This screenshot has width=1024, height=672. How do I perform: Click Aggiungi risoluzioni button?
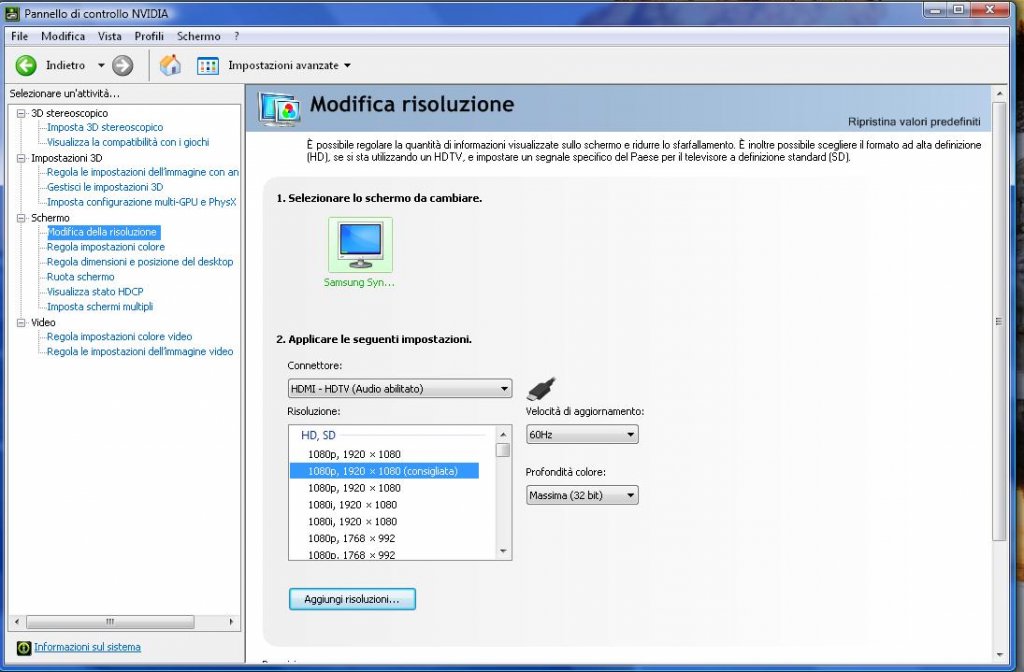(352, 599)
